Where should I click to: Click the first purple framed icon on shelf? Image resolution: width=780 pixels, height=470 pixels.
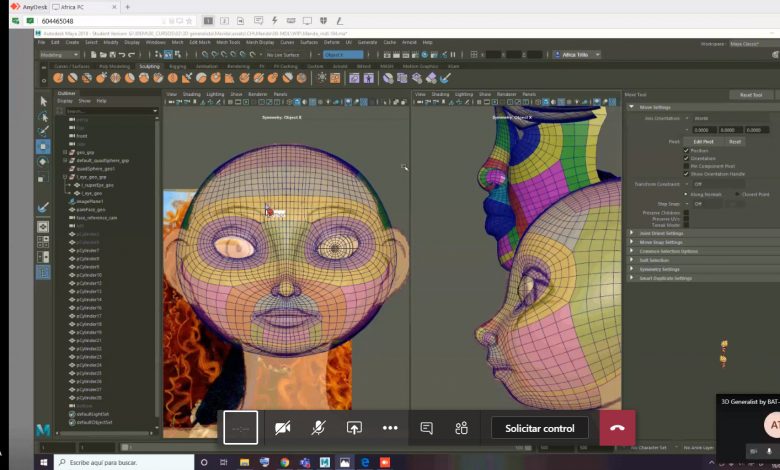coord(354,78)
